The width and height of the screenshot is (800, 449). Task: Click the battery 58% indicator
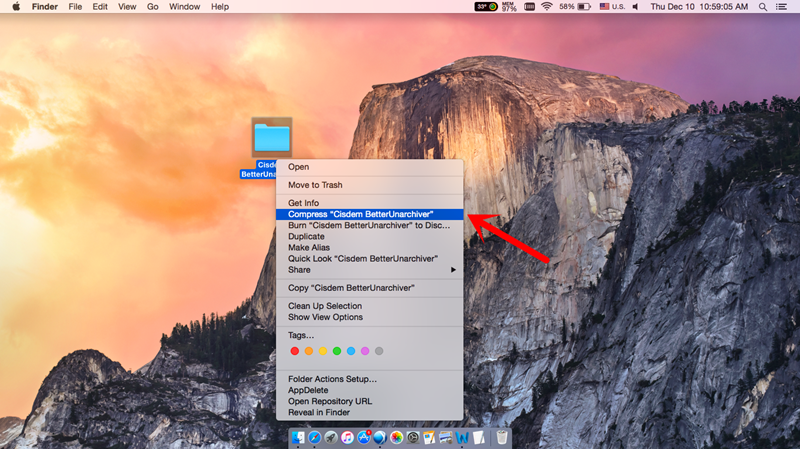pos(575,7)
